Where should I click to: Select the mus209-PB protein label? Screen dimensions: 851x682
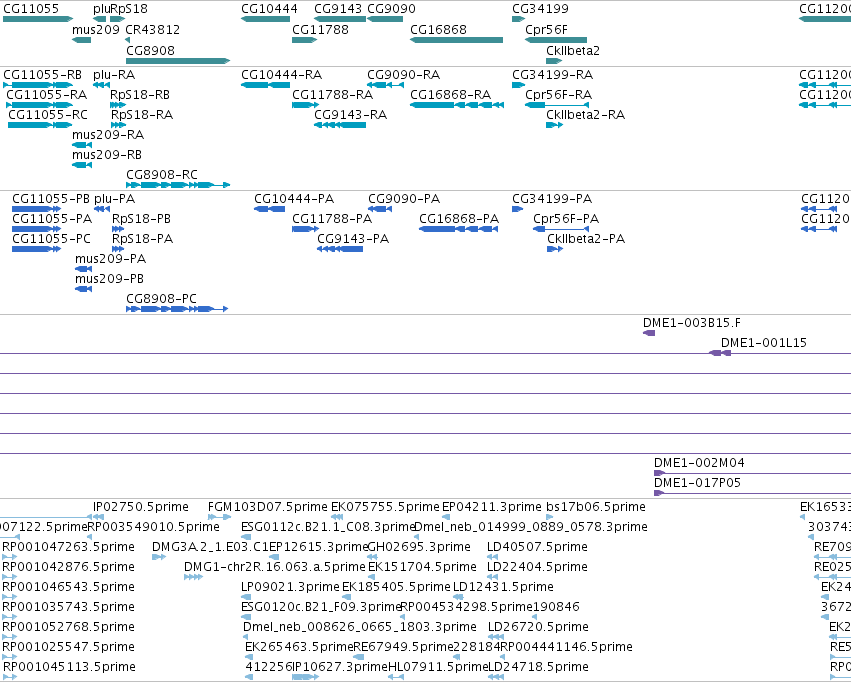pos(109,278)
